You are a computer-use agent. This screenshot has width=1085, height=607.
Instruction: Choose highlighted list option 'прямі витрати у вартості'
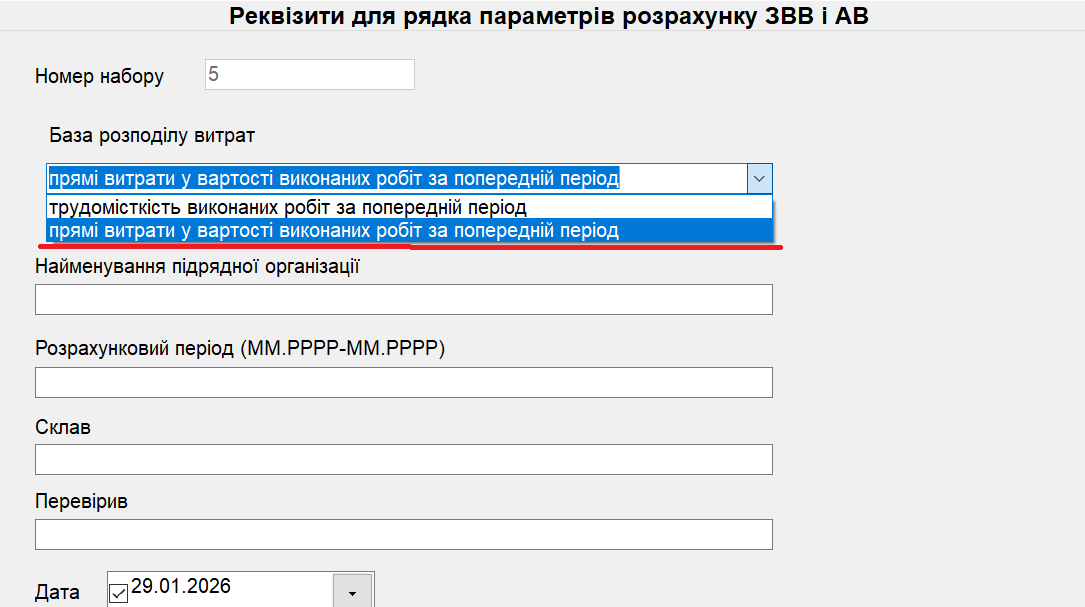click(334, 231)
